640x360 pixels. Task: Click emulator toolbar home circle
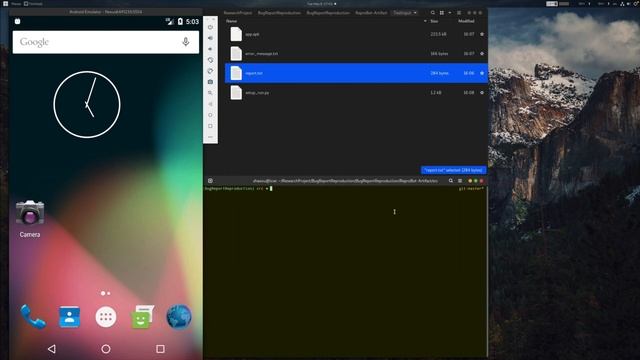click(x=210, y=115)
